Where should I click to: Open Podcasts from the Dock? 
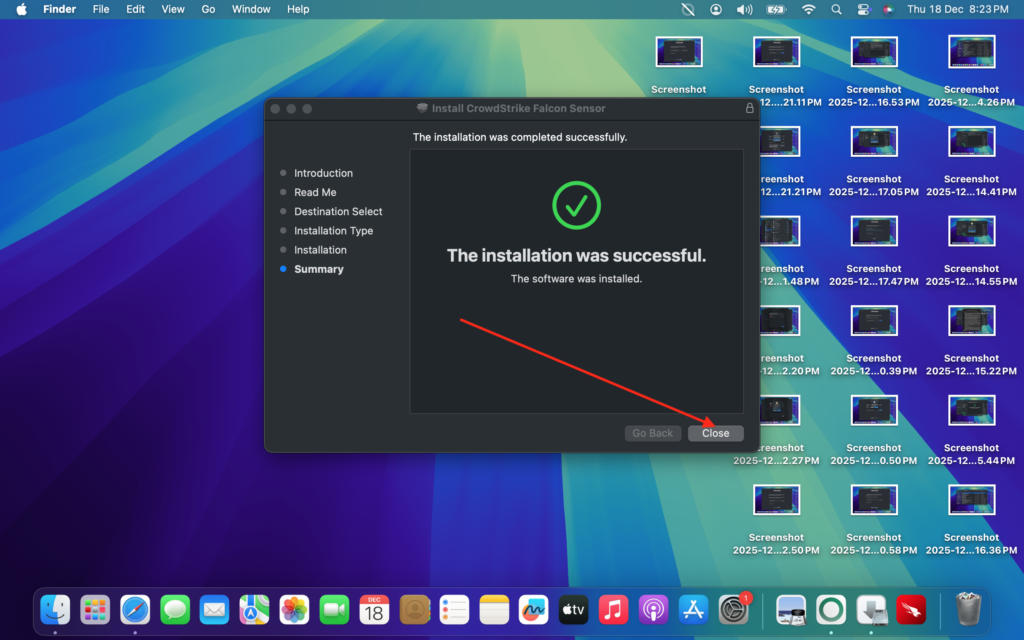coord(653,610)
